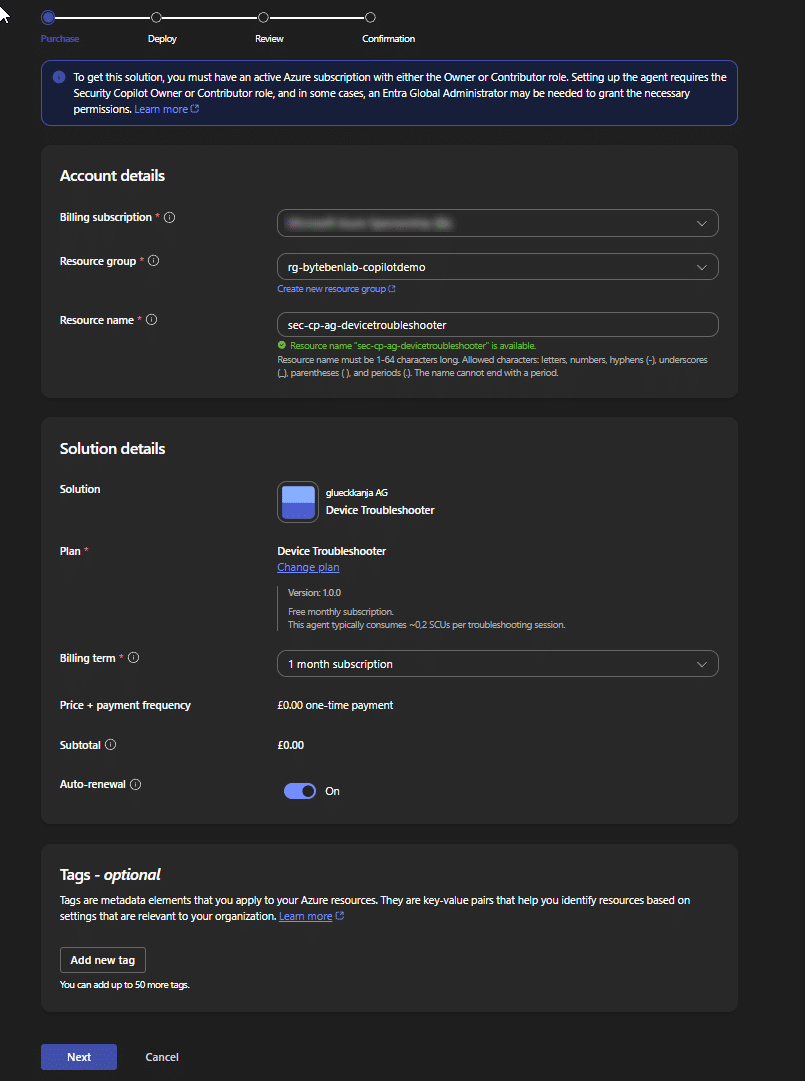Click info icon next to Subtotal
805x1081 pixels.
pyautogui.click(x=111, y=745)
